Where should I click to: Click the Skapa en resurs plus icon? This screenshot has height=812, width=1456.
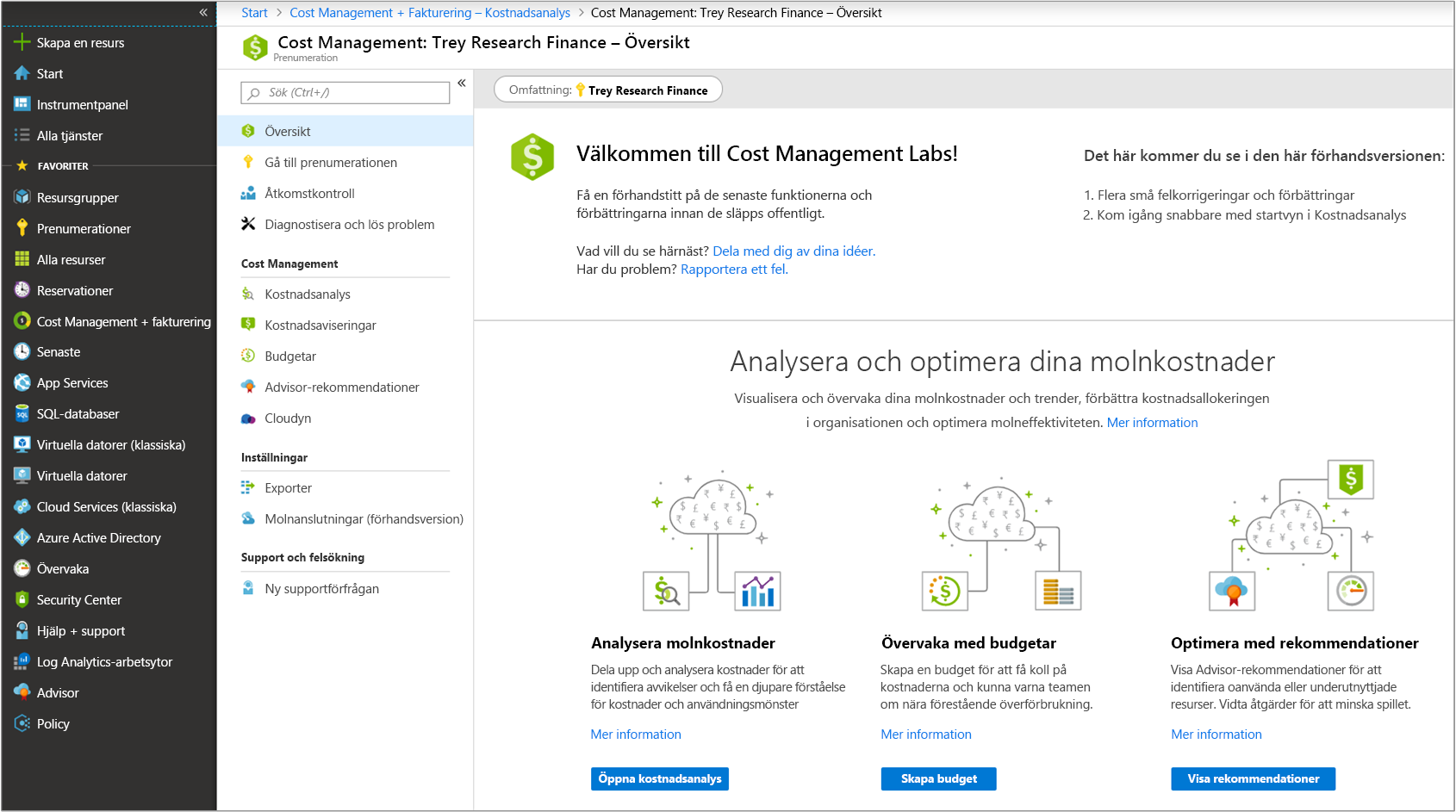(22, 42)
